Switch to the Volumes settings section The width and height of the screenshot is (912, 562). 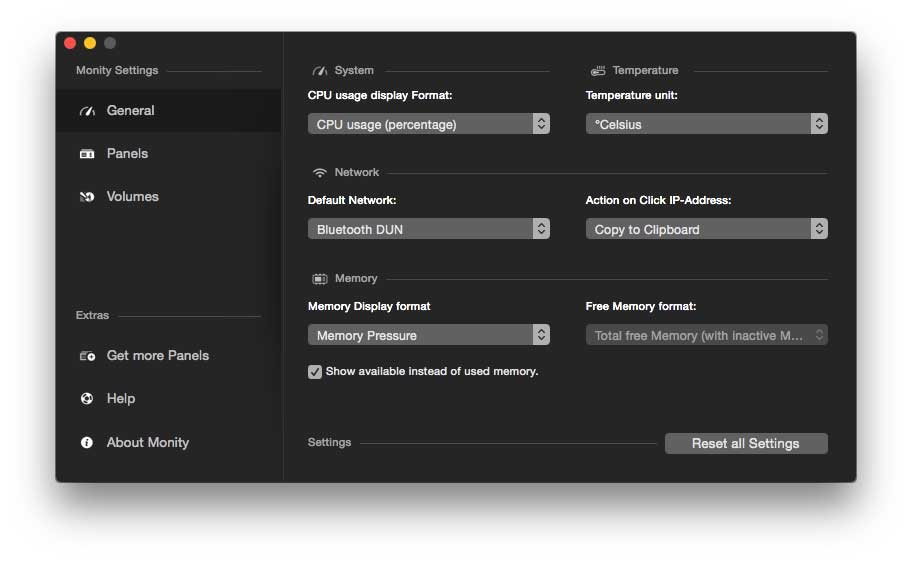point(132,197)
